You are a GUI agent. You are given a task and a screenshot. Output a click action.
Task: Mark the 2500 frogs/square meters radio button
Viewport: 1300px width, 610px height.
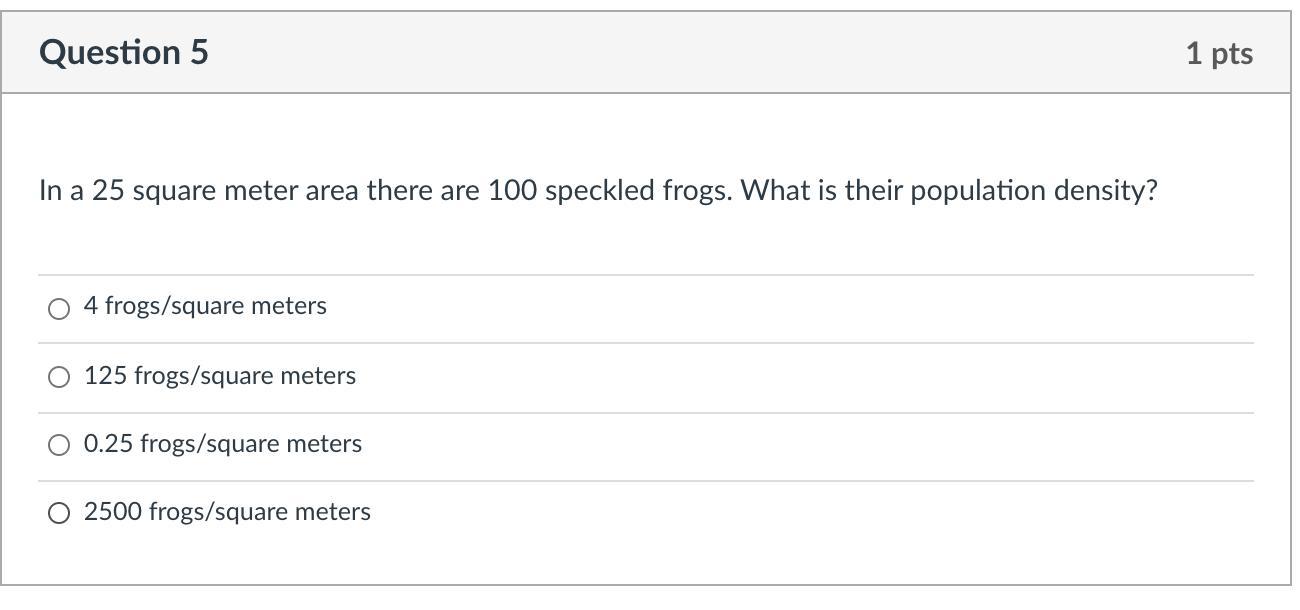59,513
